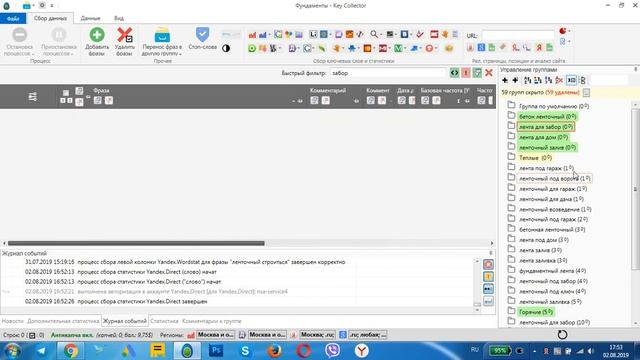Click the red pie-chart icon beside URL field

click(562, 31)
